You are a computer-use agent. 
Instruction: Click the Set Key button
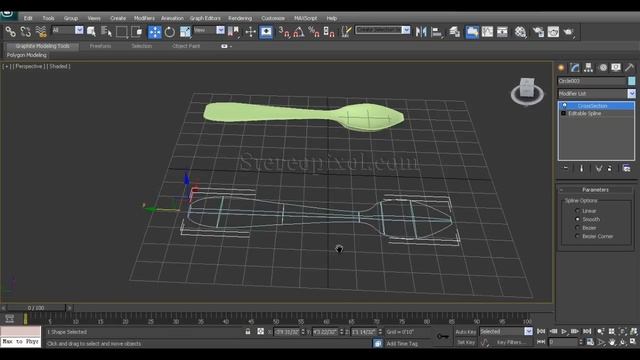click(465, 342)
